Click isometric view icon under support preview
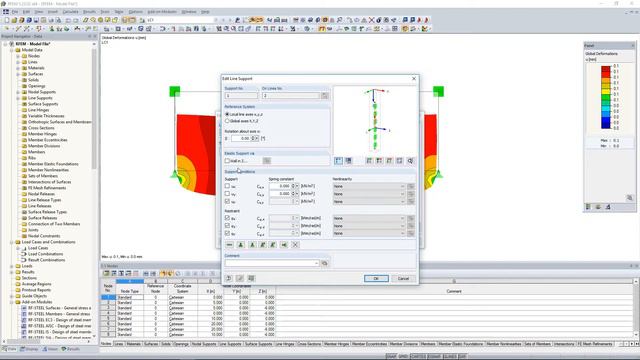640x360 pixels. pyautogui.click(x=400, y=161)
